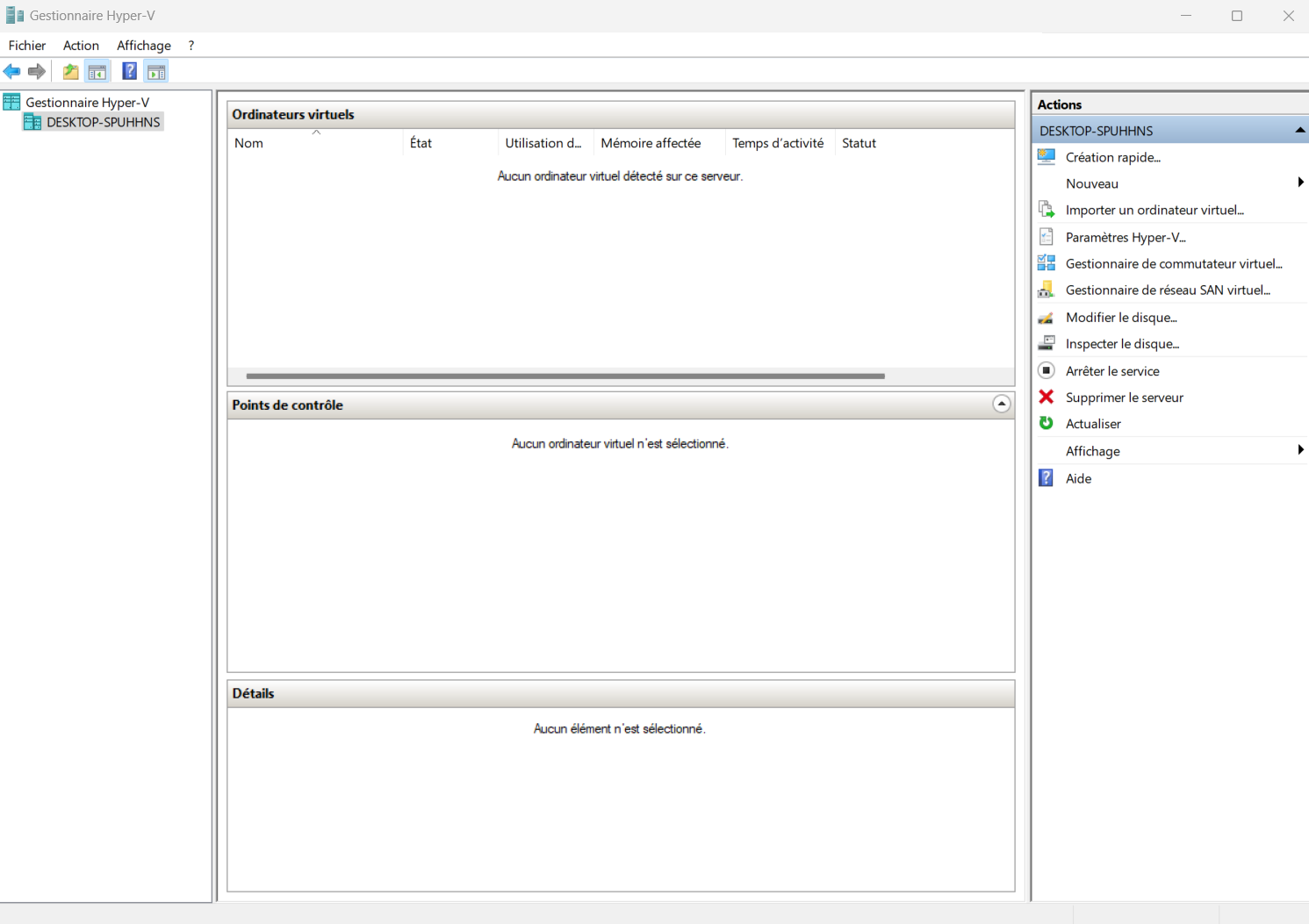Click the virtual machines horizontal scrollbar
The image size is (1309, 924).
click(565, 376)
